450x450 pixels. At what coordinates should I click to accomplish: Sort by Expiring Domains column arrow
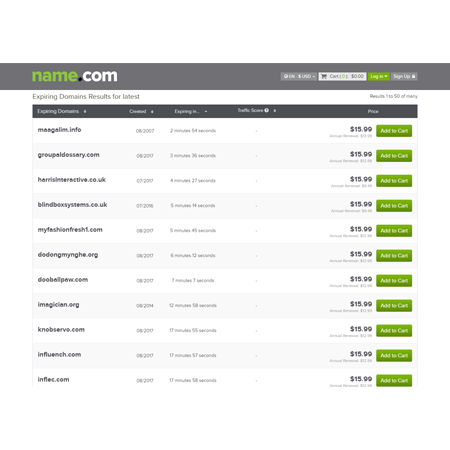click(85, 111)
